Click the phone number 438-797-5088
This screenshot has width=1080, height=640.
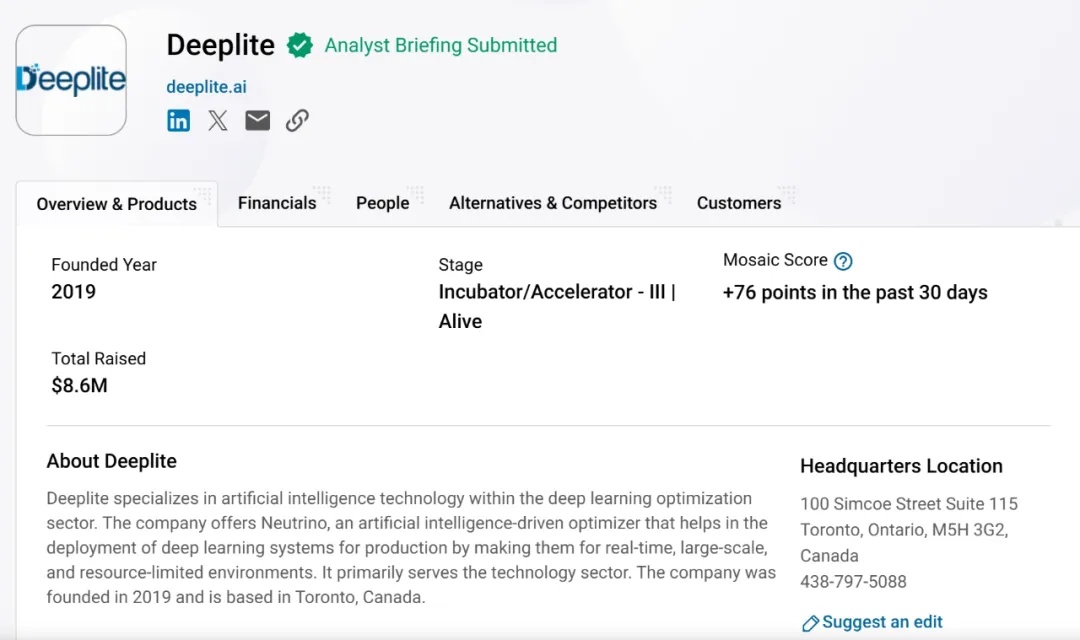(853, 581)
